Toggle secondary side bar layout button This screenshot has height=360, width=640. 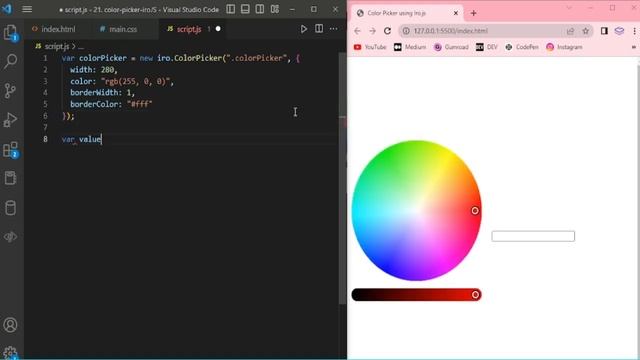260,9
